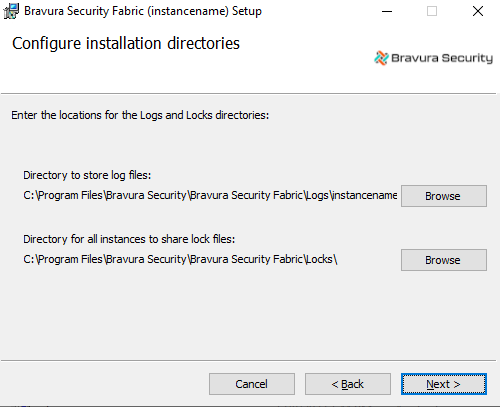Click the 'Directory to store log files' label
500x407 pixels.
(x=87, y=175)
